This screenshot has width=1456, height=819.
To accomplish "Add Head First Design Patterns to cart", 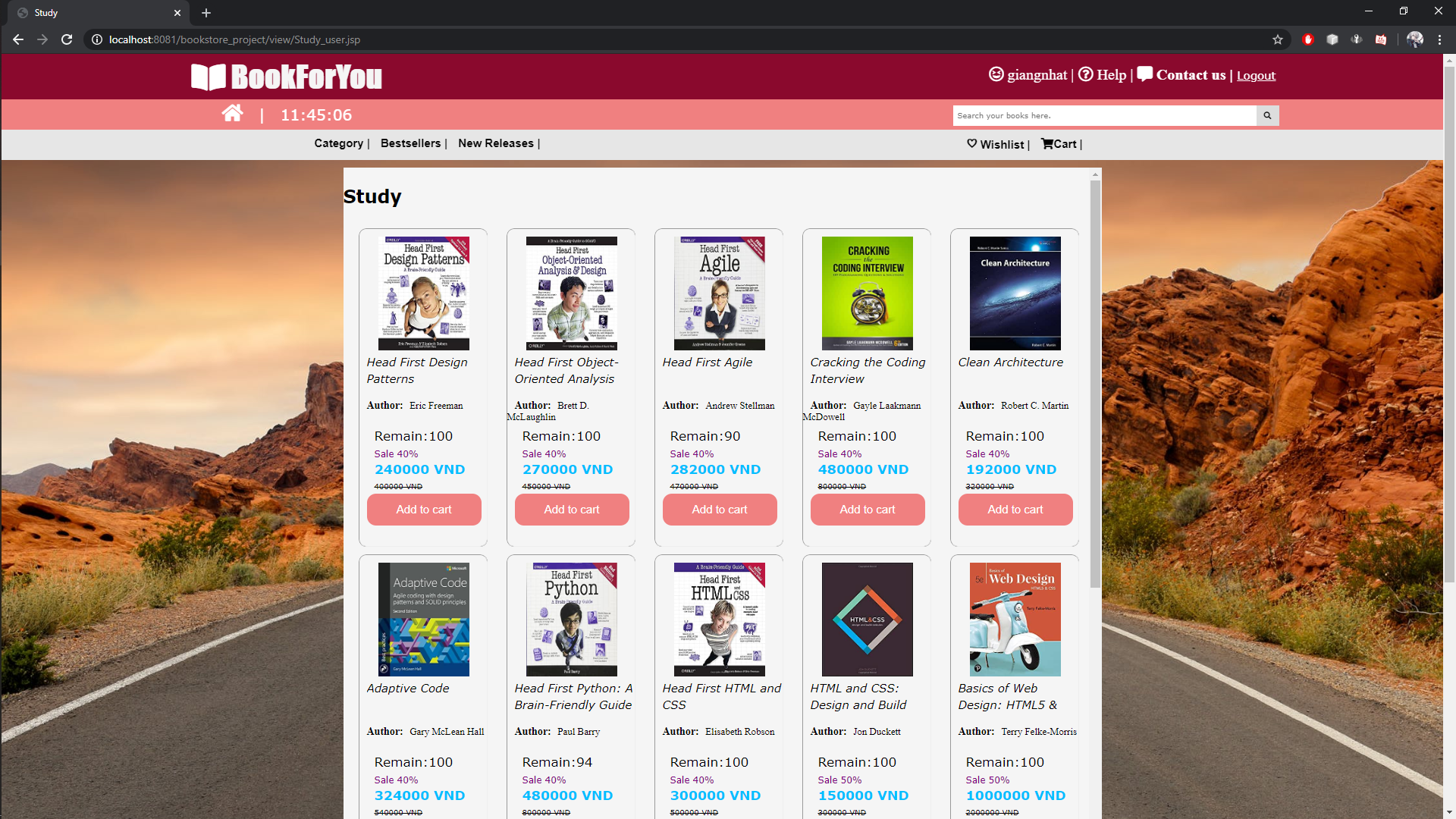I will (x=424, y=510).
